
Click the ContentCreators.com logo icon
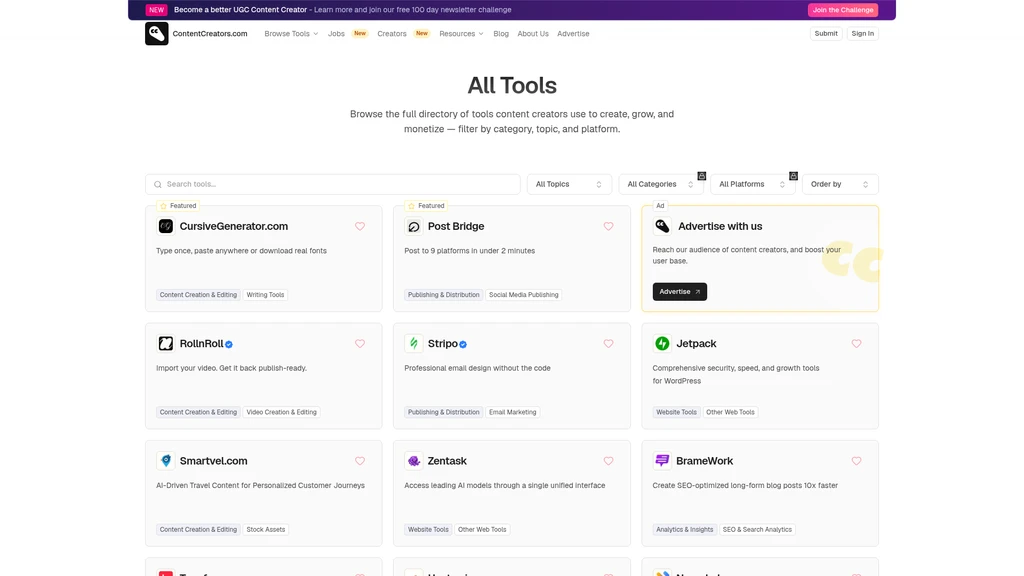click(157, 33)
